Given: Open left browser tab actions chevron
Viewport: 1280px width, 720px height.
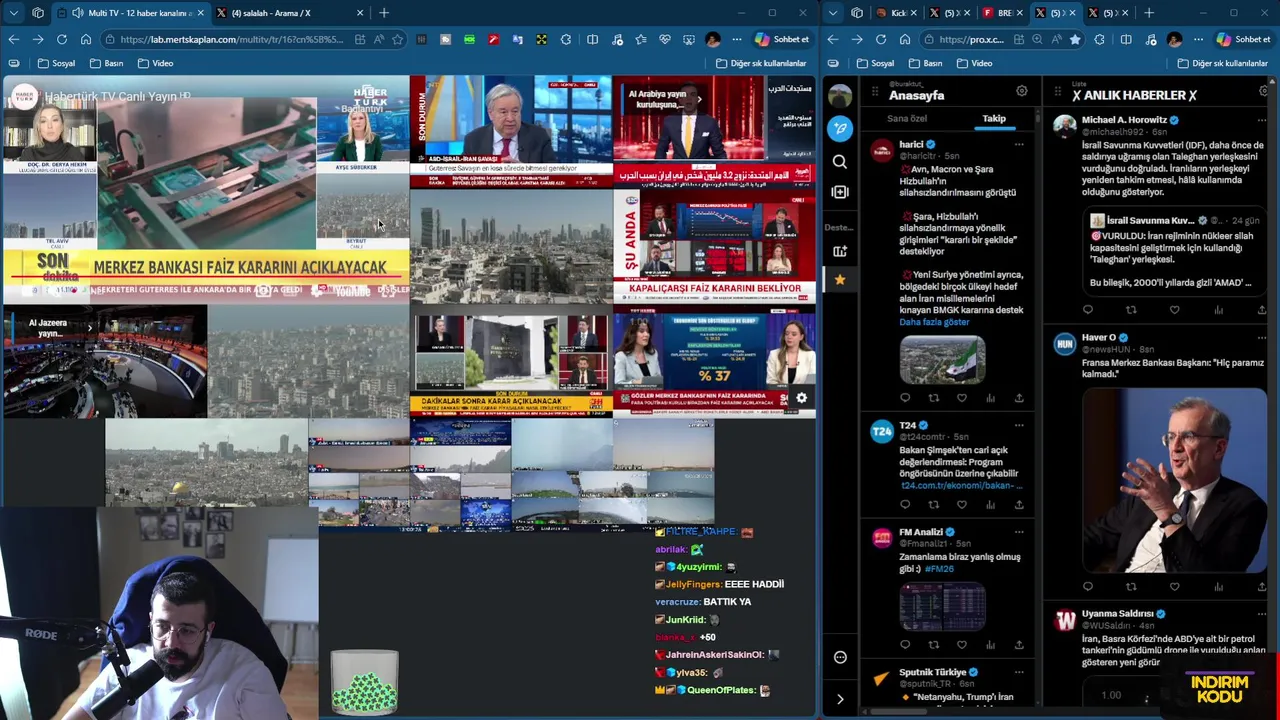Looking at the screenshot, I should [x=14, y=13].
